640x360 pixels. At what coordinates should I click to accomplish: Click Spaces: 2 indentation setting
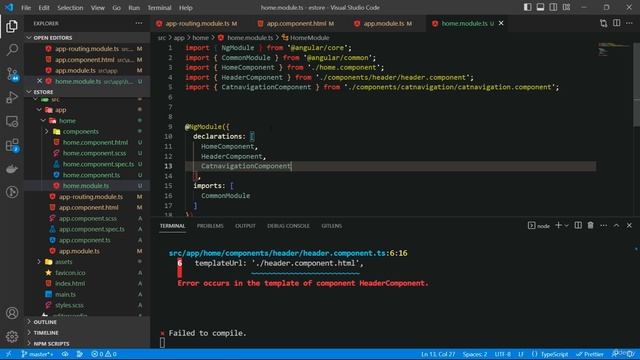click(475, 354)
